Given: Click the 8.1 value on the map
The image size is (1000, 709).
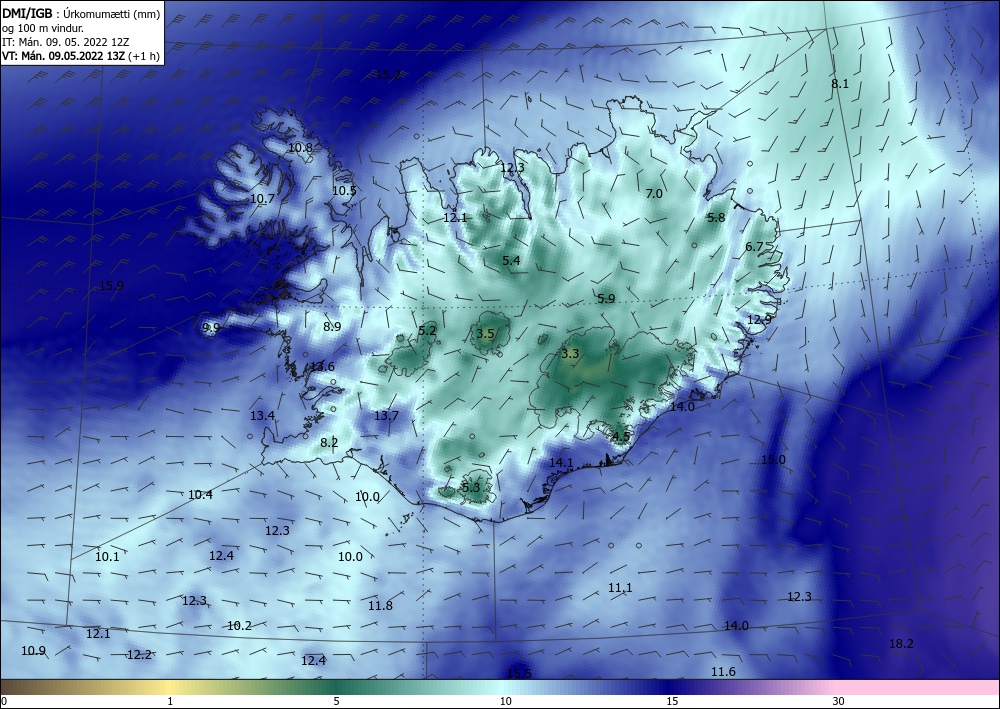Looking at the screenshot, I should (x=840, y=84).
